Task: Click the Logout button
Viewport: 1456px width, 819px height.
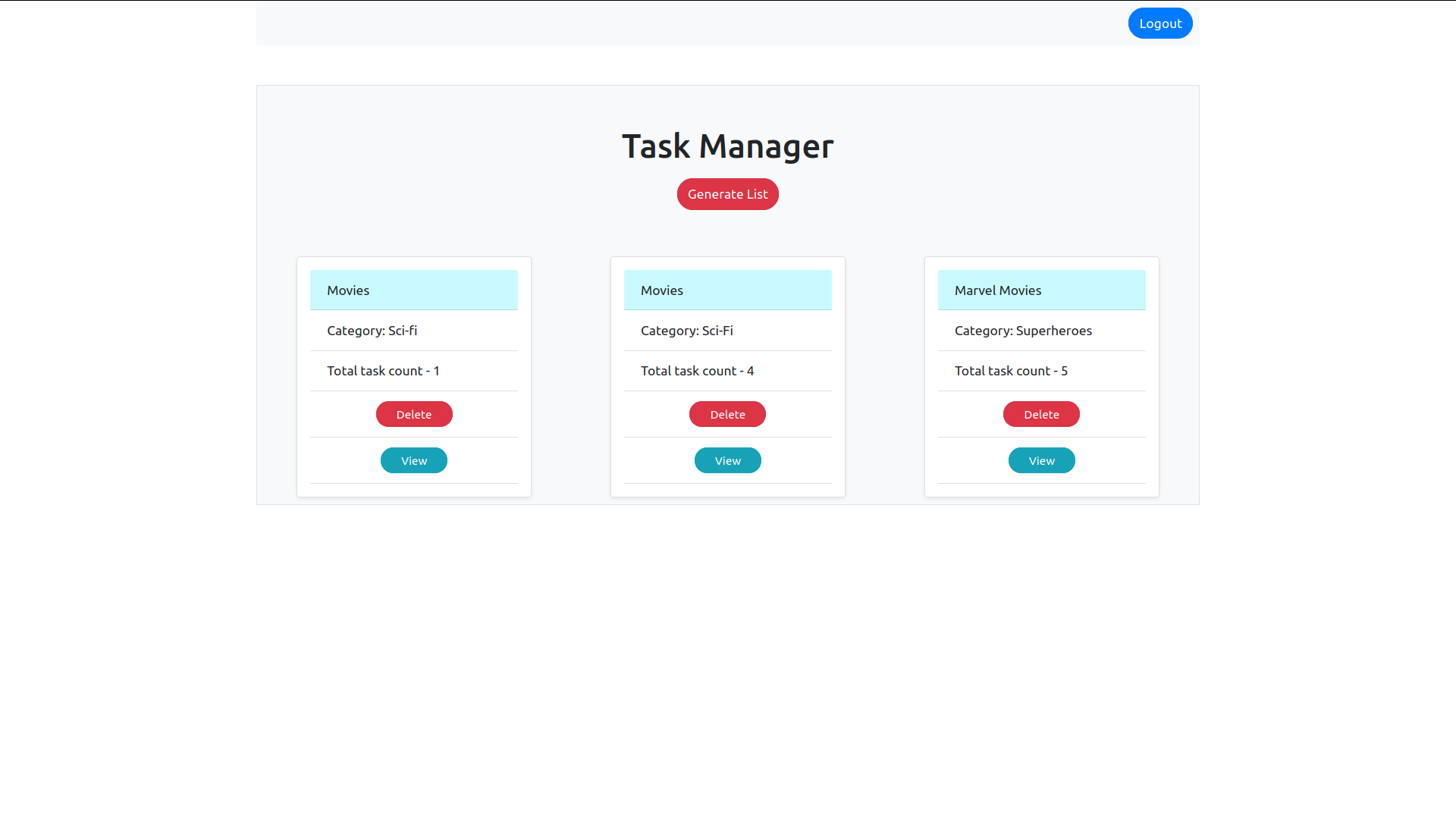Action: pyautogui.click(x=1160, y=23)
